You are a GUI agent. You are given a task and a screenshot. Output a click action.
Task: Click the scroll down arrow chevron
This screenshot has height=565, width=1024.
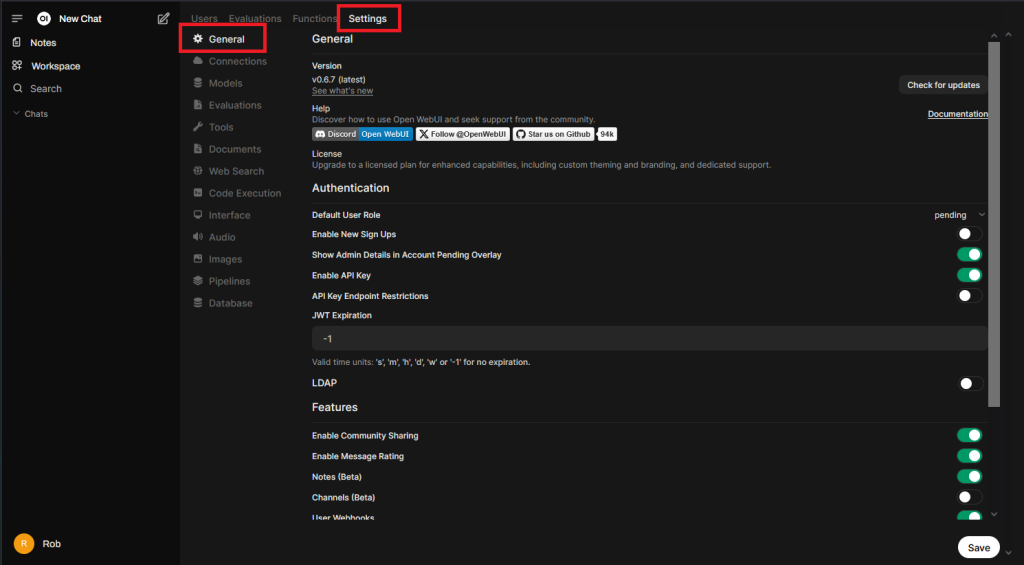click(x=993, y=514)
